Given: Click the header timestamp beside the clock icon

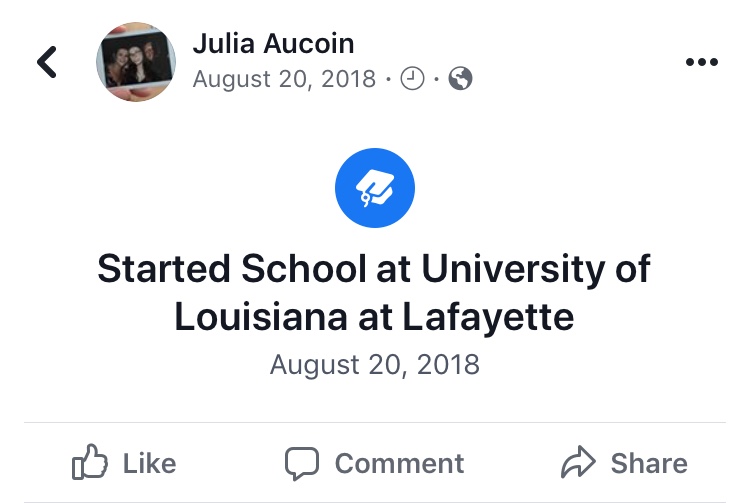Looking at the screenshot, I should coord(284,79).
